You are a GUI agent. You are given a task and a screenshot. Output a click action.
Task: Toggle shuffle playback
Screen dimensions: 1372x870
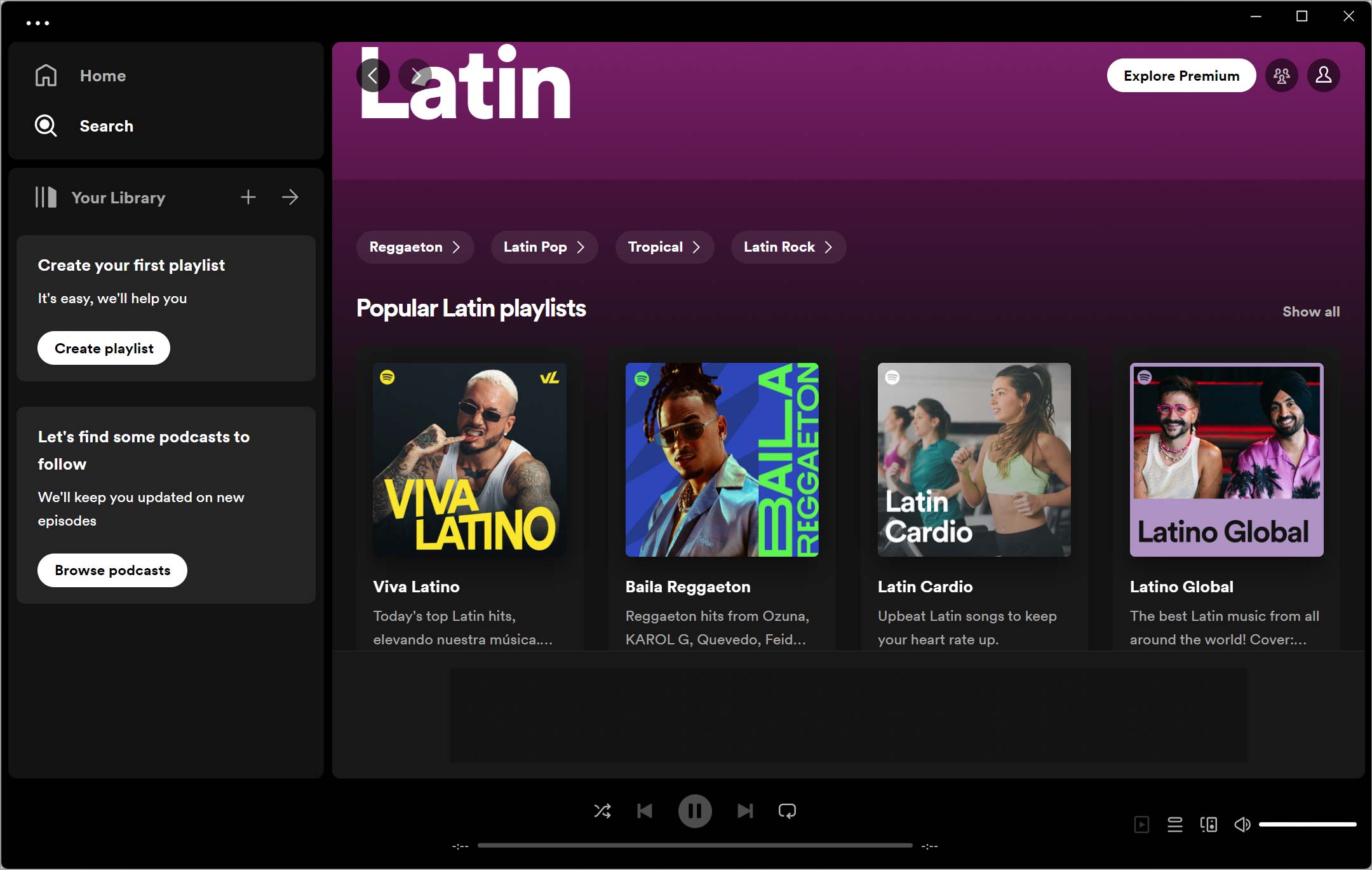tap(602, 811)
